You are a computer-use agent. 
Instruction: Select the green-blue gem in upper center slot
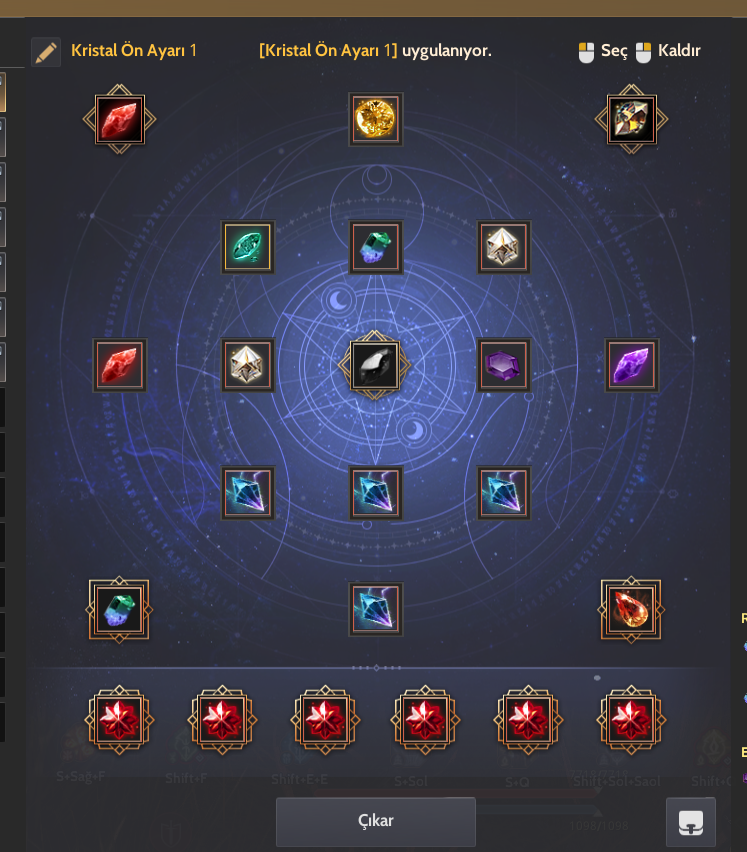pyautogui.click(x=375, y=247)
